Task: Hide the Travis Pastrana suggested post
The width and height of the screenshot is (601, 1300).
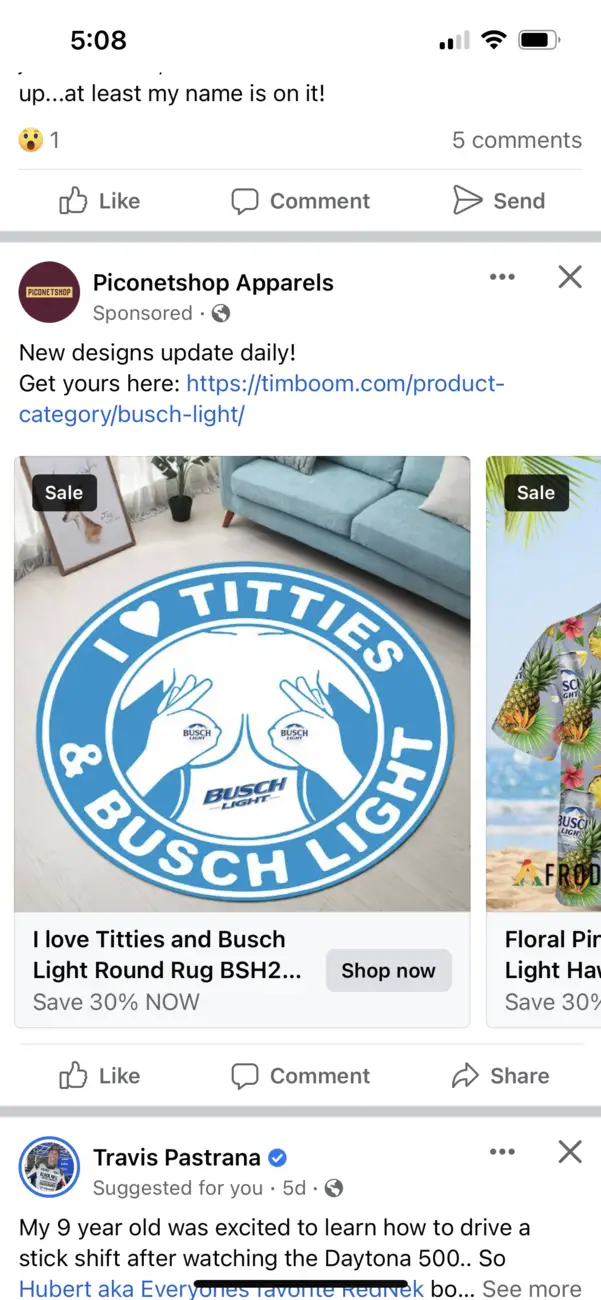Action: (570, 1152)
